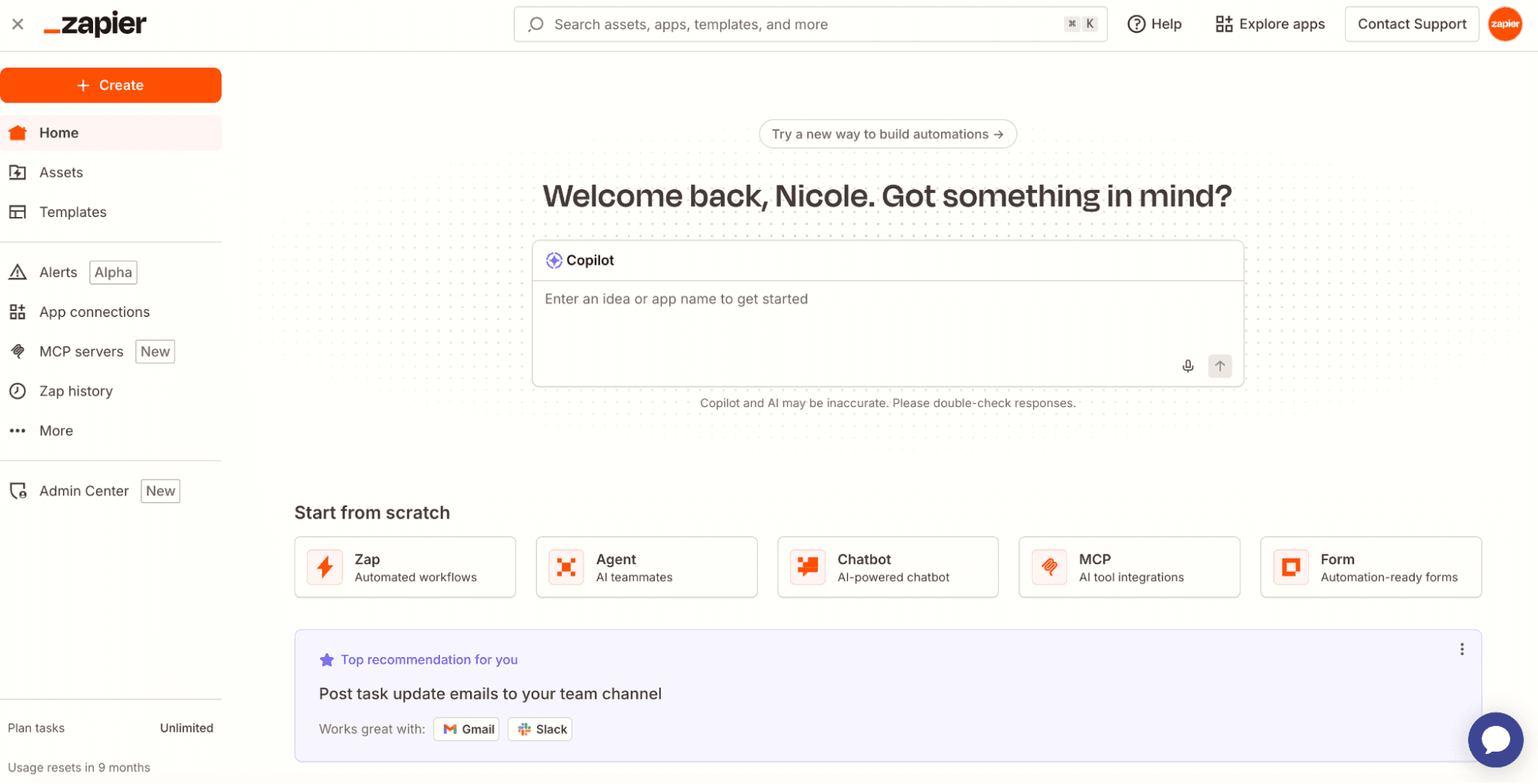Image resolution: width=1538 pixels, height=784 pixels.
Task: Create an MCP AI tool integration
Action: pos(1129,567)
